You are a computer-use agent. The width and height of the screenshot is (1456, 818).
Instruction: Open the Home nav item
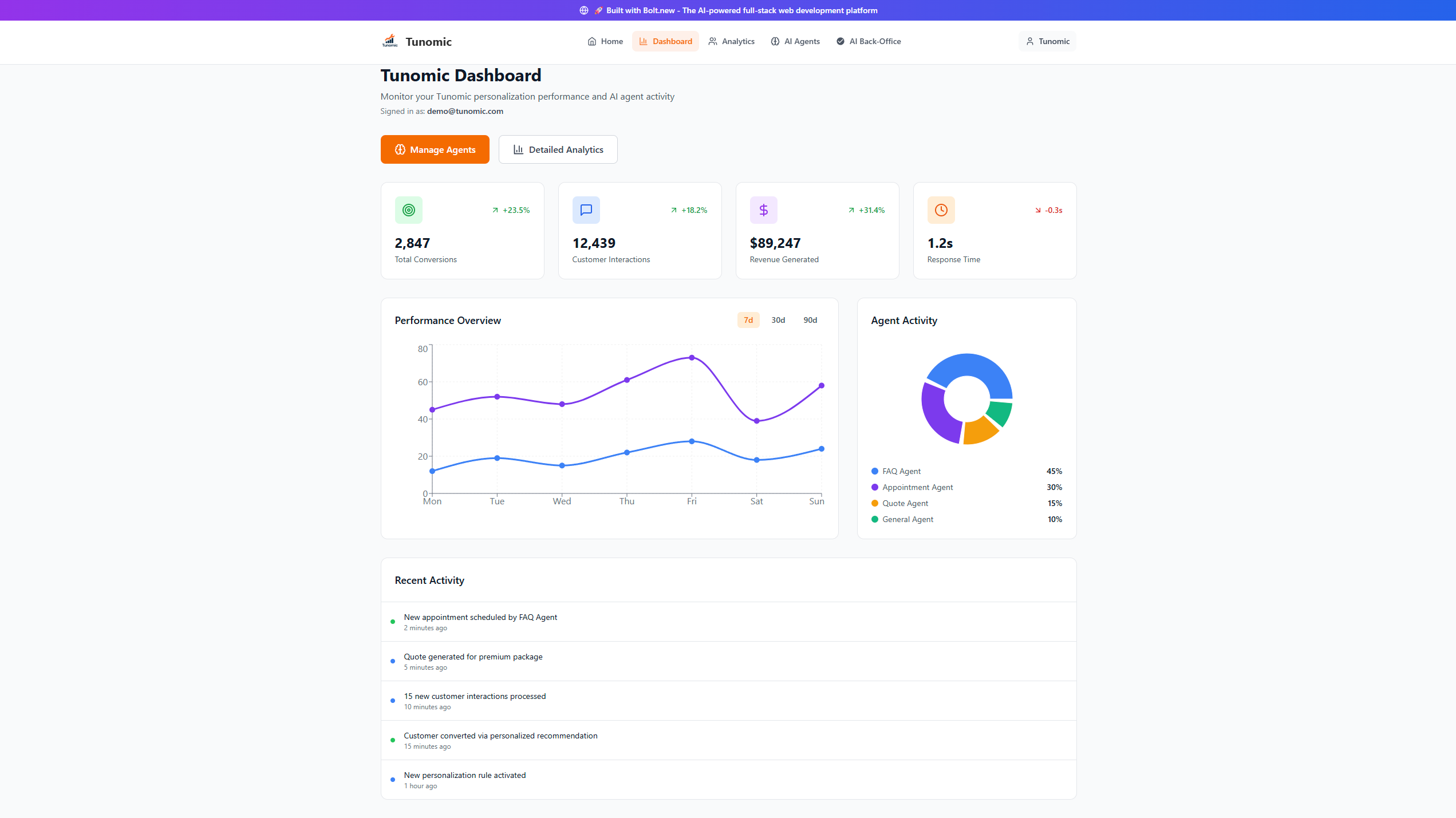tap(605, 41)
